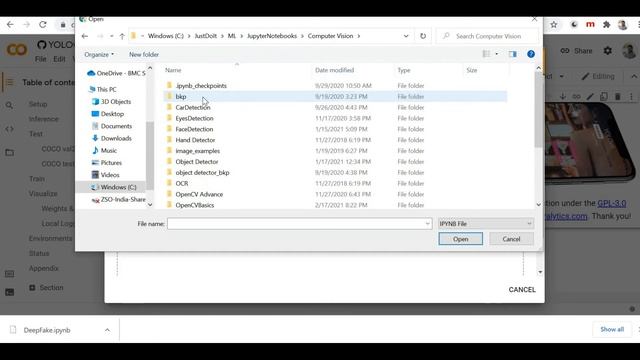
Task: Sort files by Name column header
Action: pos(173,70)
